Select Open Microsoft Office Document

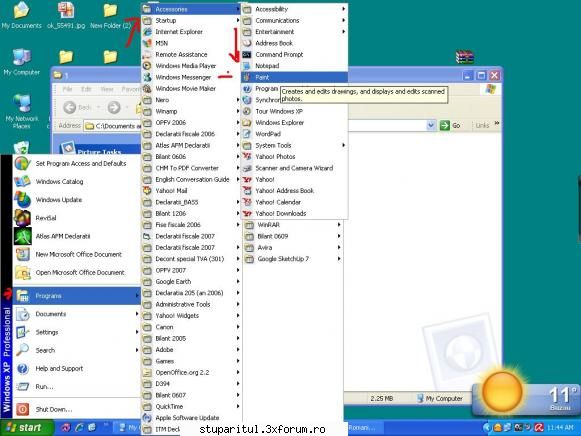point(77,272)
